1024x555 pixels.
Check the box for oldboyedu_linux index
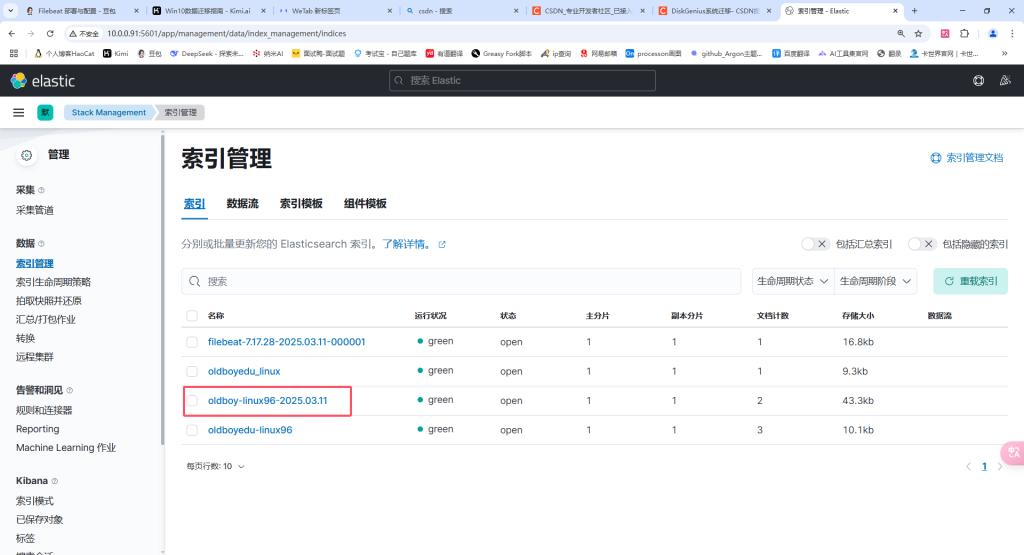click(192, 371)
